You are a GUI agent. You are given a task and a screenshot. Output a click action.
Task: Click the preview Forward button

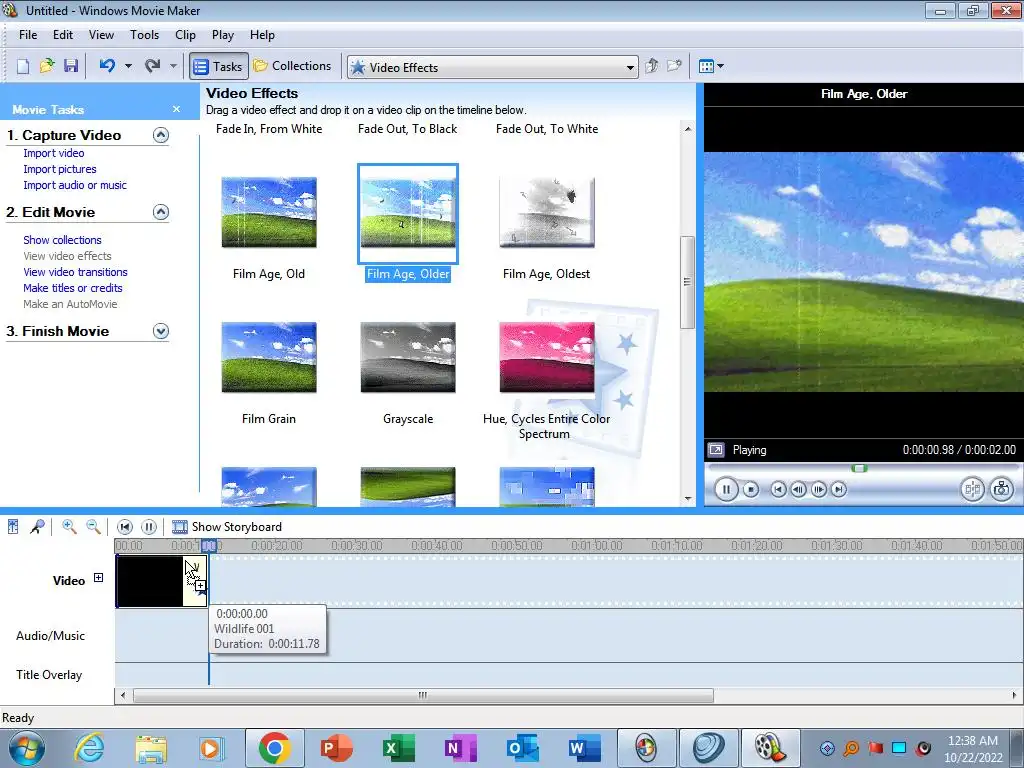tap(839, 489)
